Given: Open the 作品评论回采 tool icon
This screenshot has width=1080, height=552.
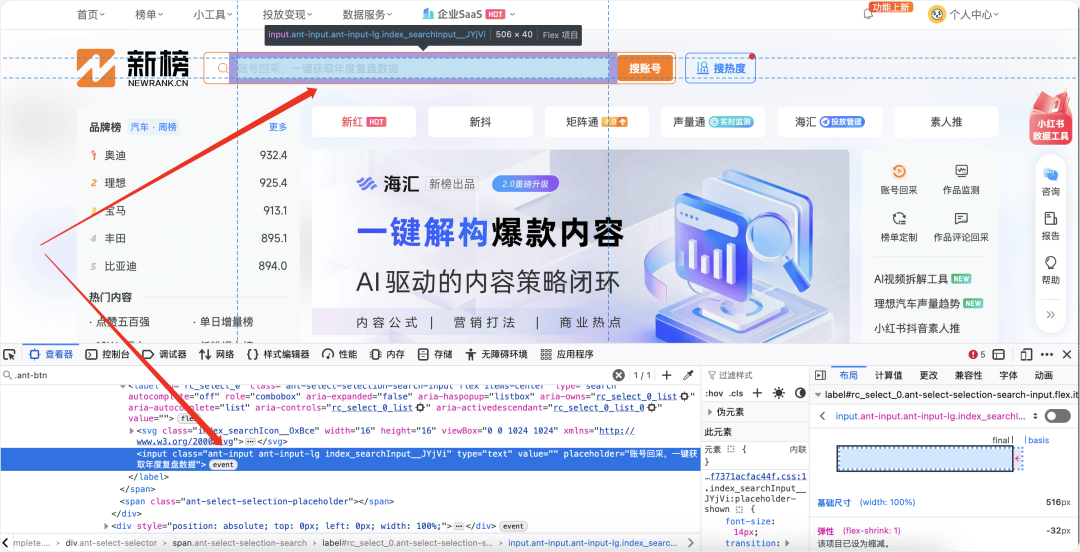Looking at the screenshot, I should 962,219.
